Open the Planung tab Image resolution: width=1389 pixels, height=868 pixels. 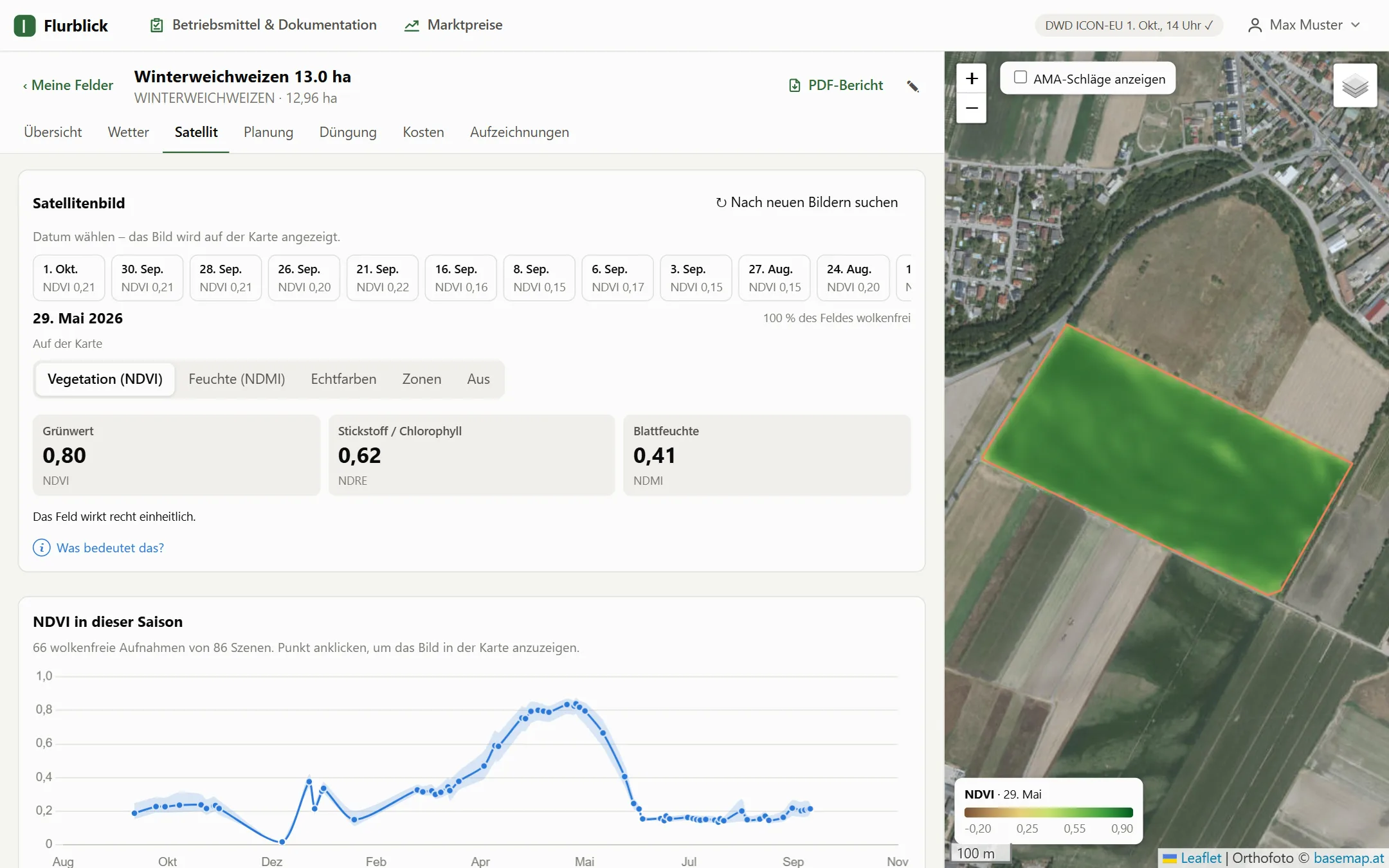click(268, 132)
